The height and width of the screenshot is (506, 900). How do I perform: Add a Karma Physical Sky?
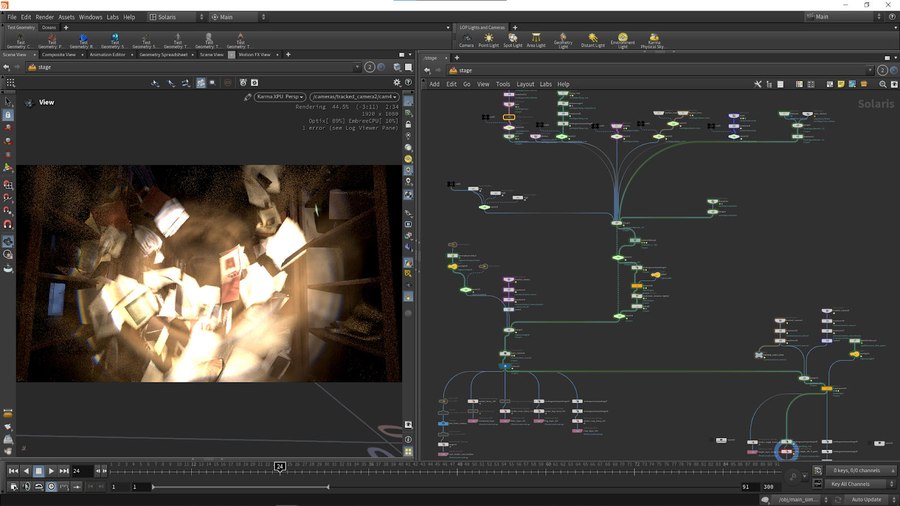click(x=653, y=40)
